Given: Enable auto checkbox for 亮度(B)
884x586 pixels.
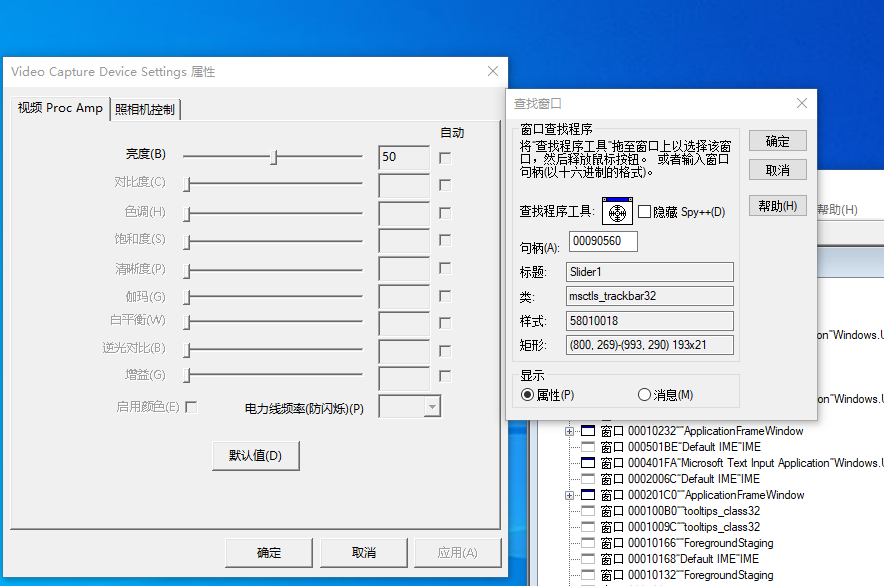Looking at the screenshot, I should coord(445,158).
